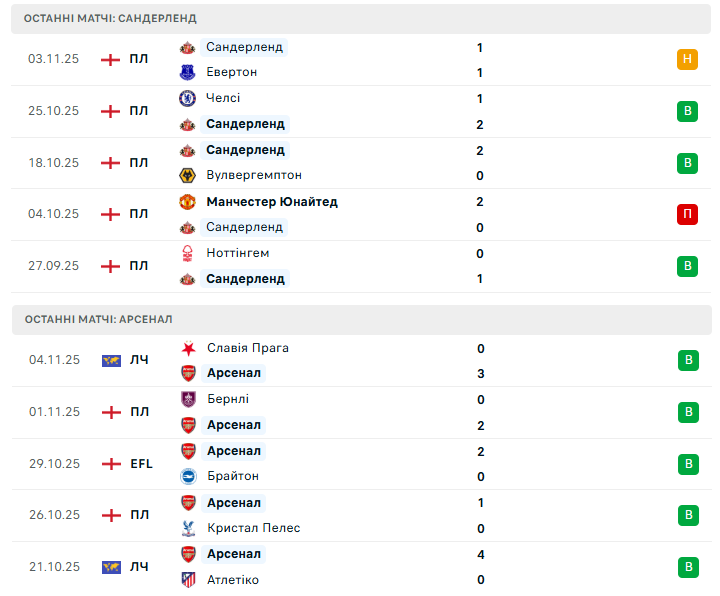Click the red loss badge for Manchester United match
Screen dimensions: 720x596
687,214
